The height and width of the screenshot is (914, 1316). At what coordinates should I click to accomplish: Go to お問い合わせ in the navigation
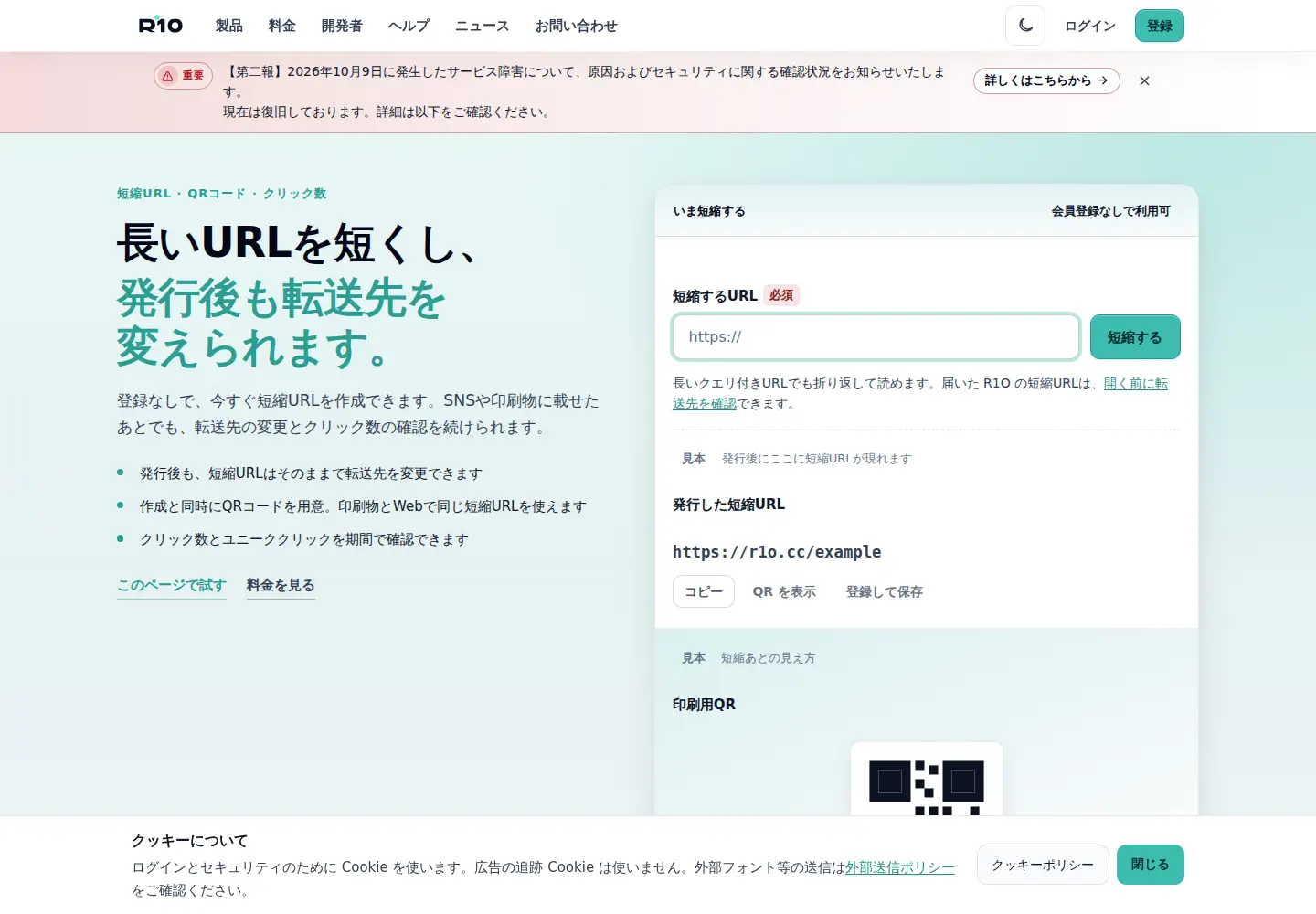[576, 26]
